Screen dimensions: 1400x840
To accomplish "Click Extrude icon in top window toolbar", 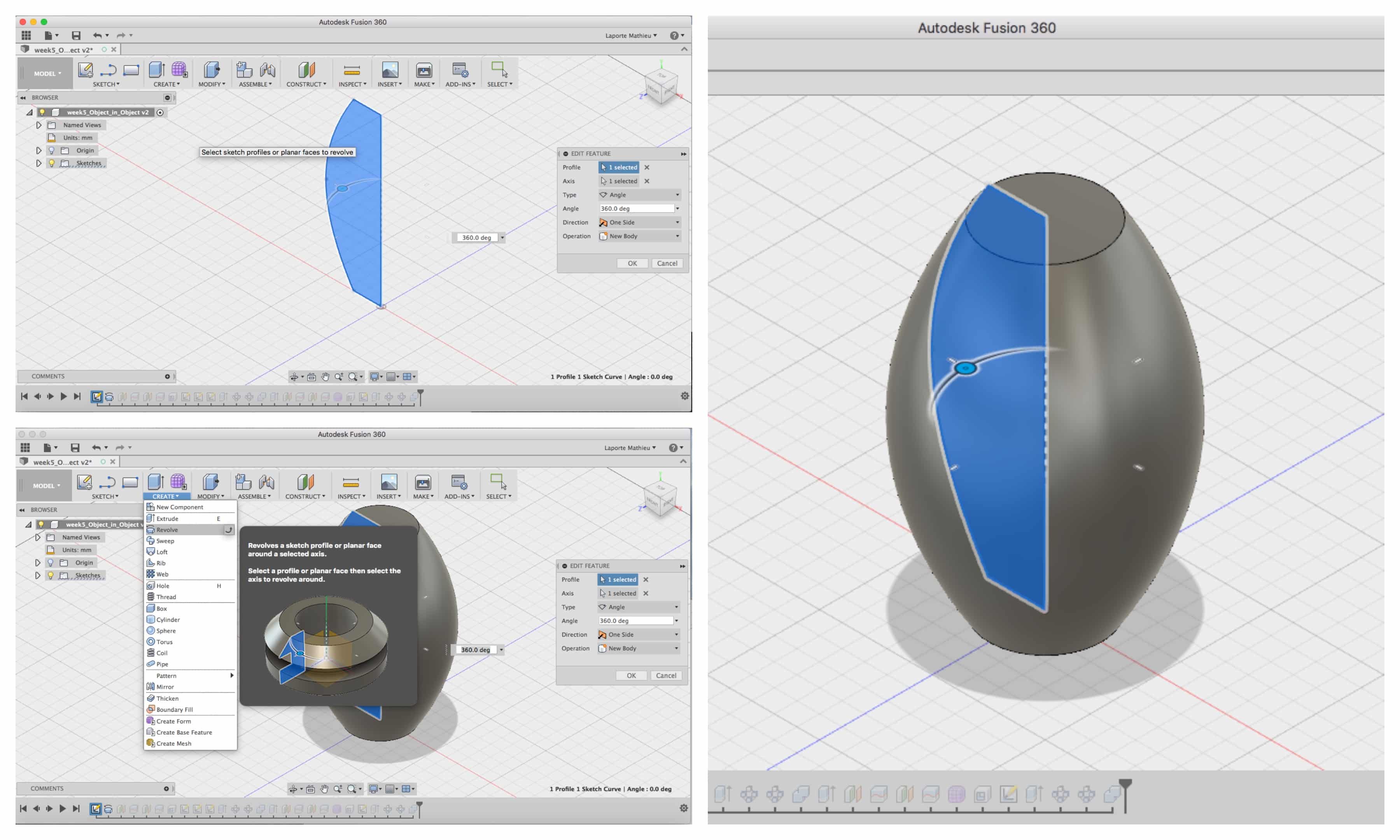I will [x=156, y=70].
